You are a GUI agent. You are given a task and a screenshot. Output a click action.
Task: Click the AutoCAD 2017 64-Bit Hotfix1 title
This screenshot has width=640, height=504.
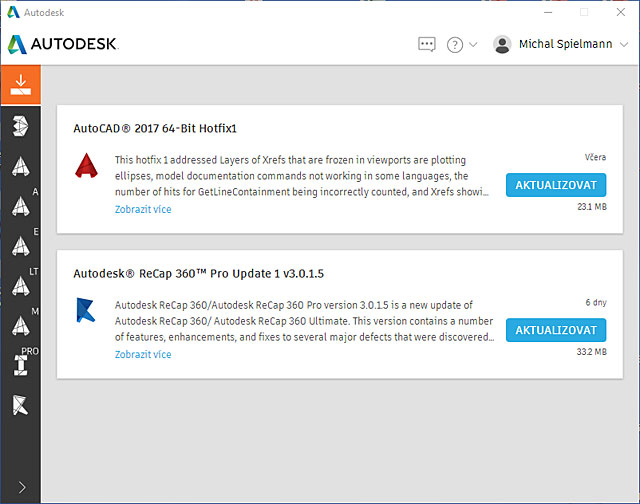click(155, 129)
